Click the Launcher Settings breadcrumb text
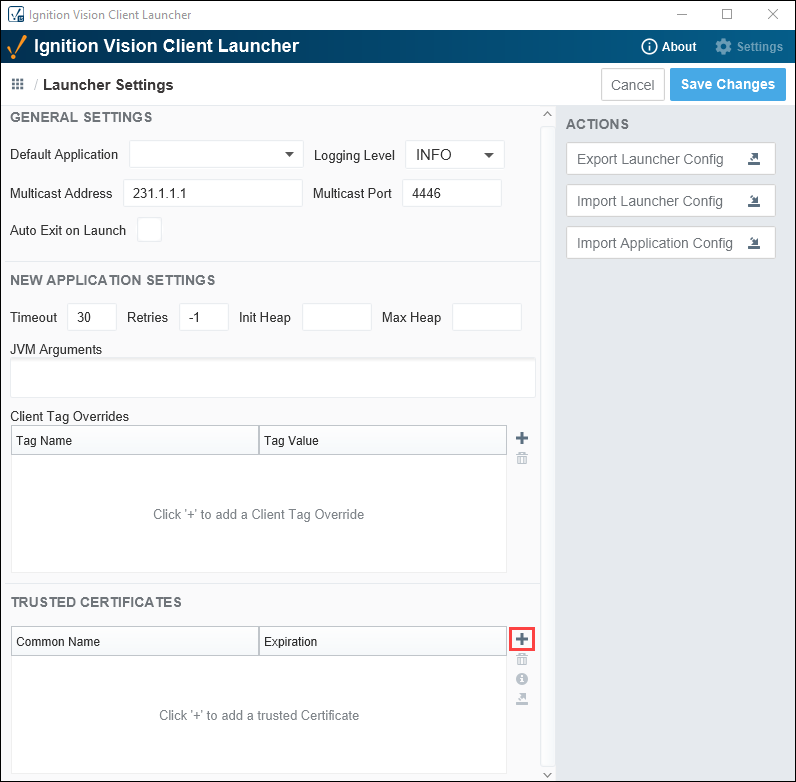796x782 pixels. (108, 85)
